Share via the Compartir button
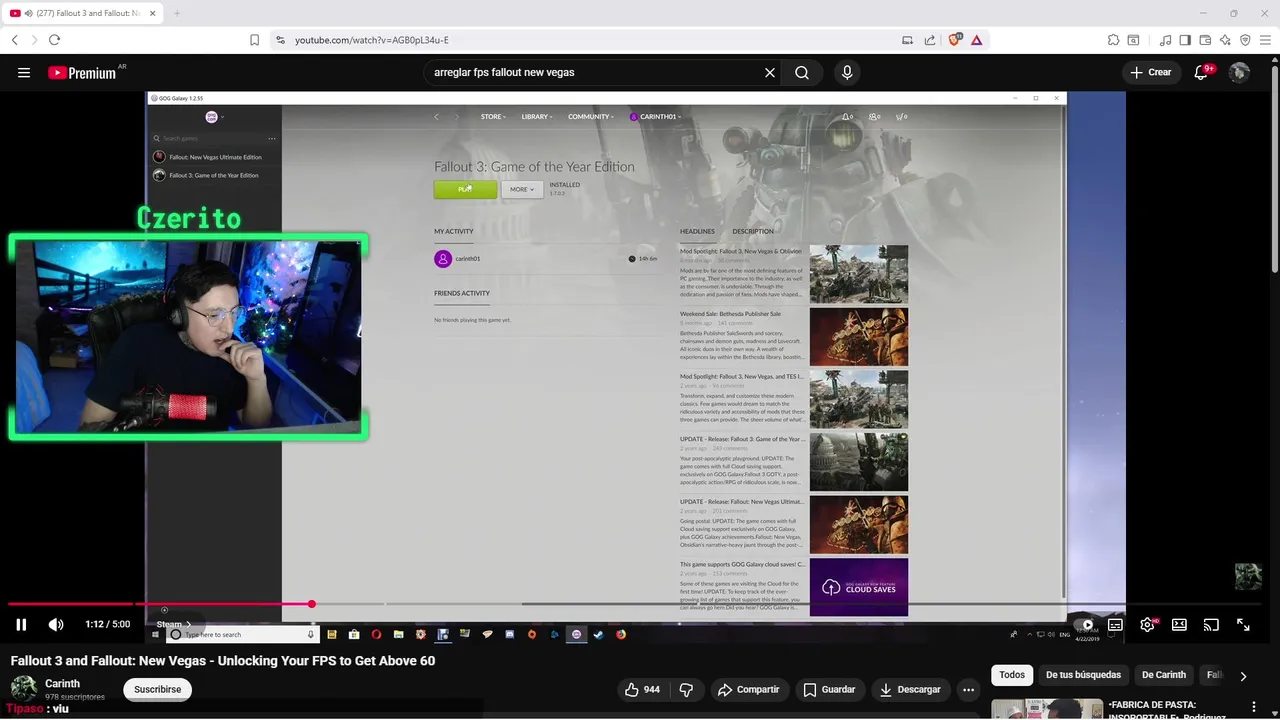 point(748,689)
